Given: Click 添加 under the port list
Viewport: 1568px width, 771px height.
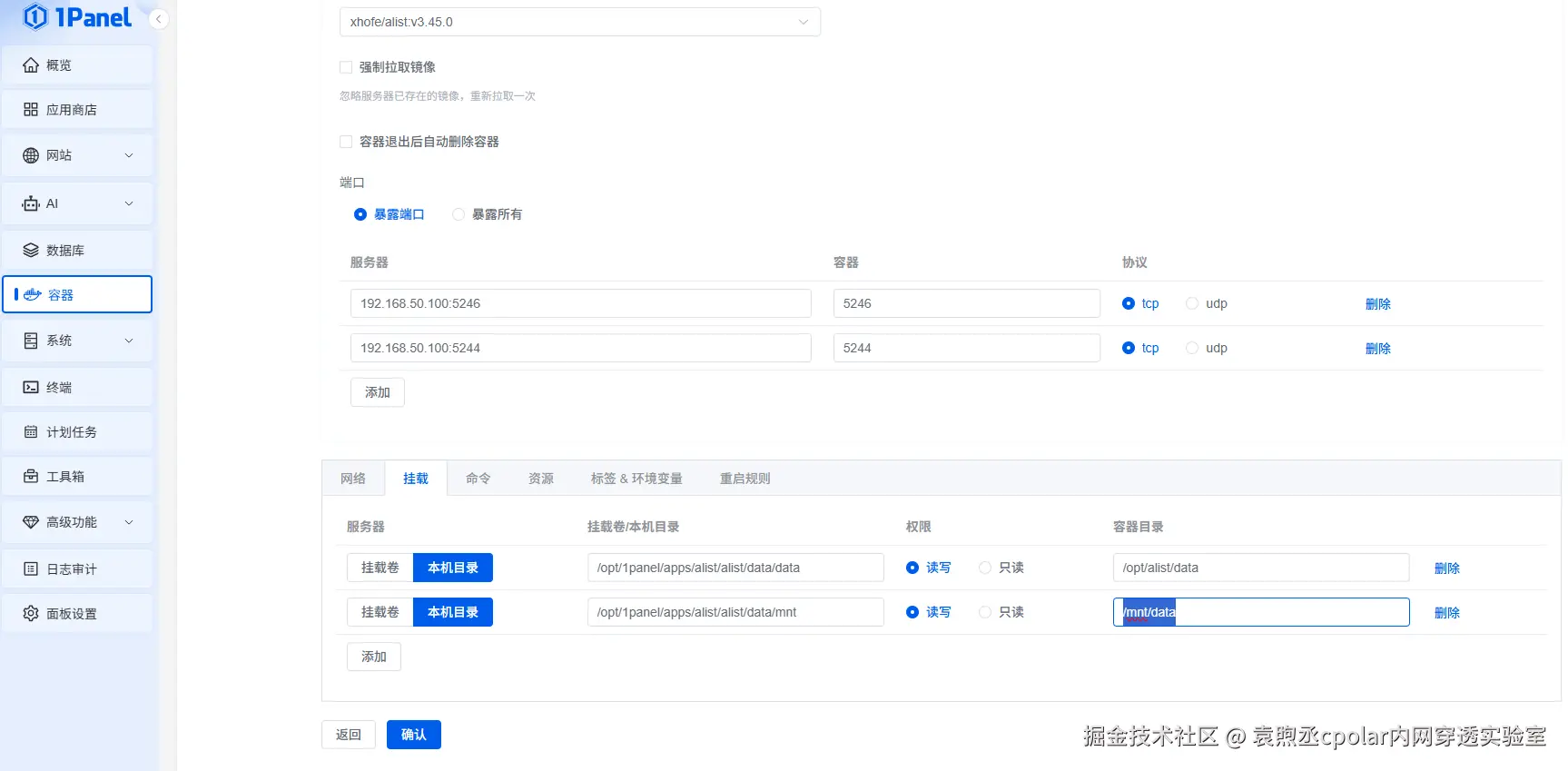Looking at the screenshot, I should click(x=378, y=392).
